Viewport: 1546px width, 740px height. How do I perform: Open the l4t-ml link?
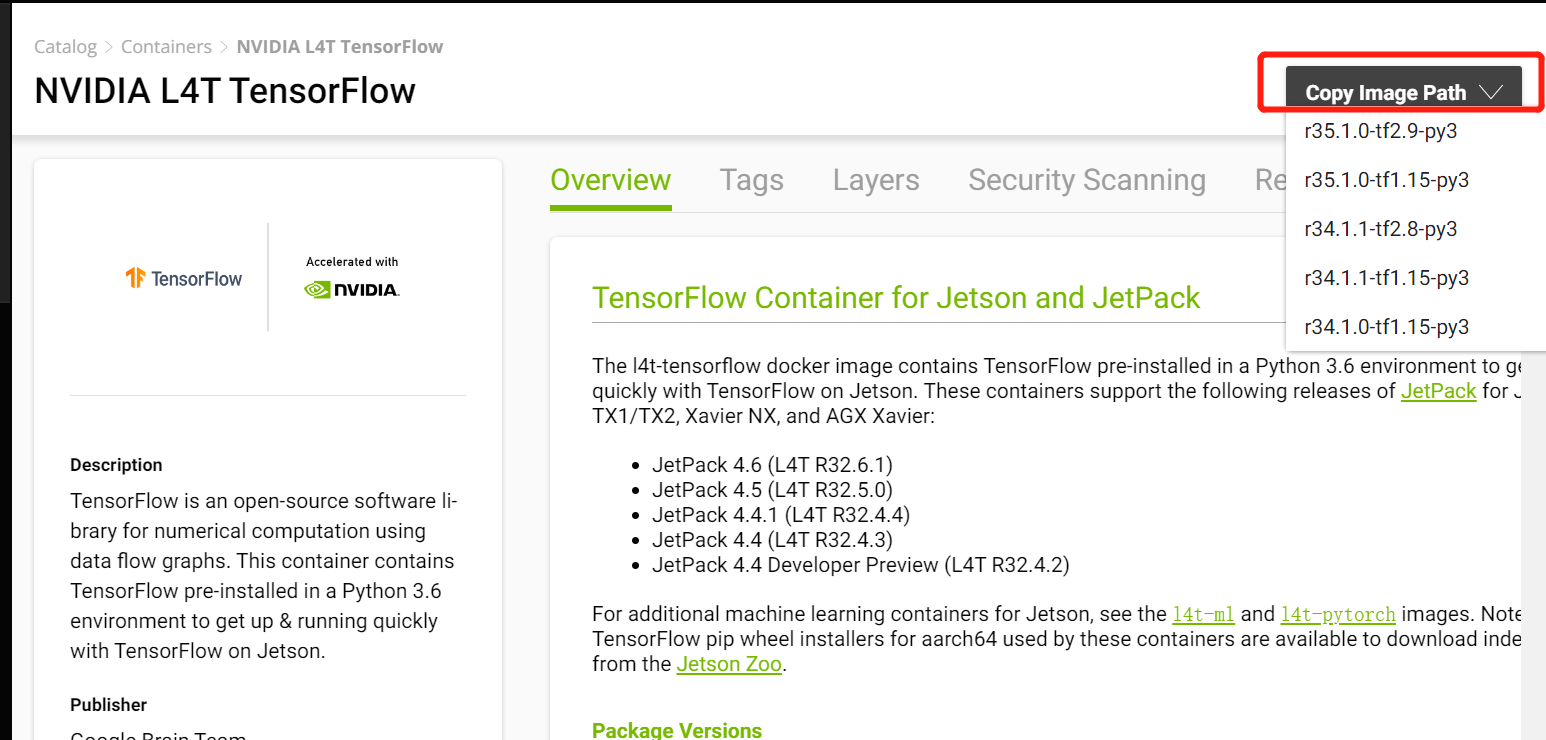click(1203, 614)
